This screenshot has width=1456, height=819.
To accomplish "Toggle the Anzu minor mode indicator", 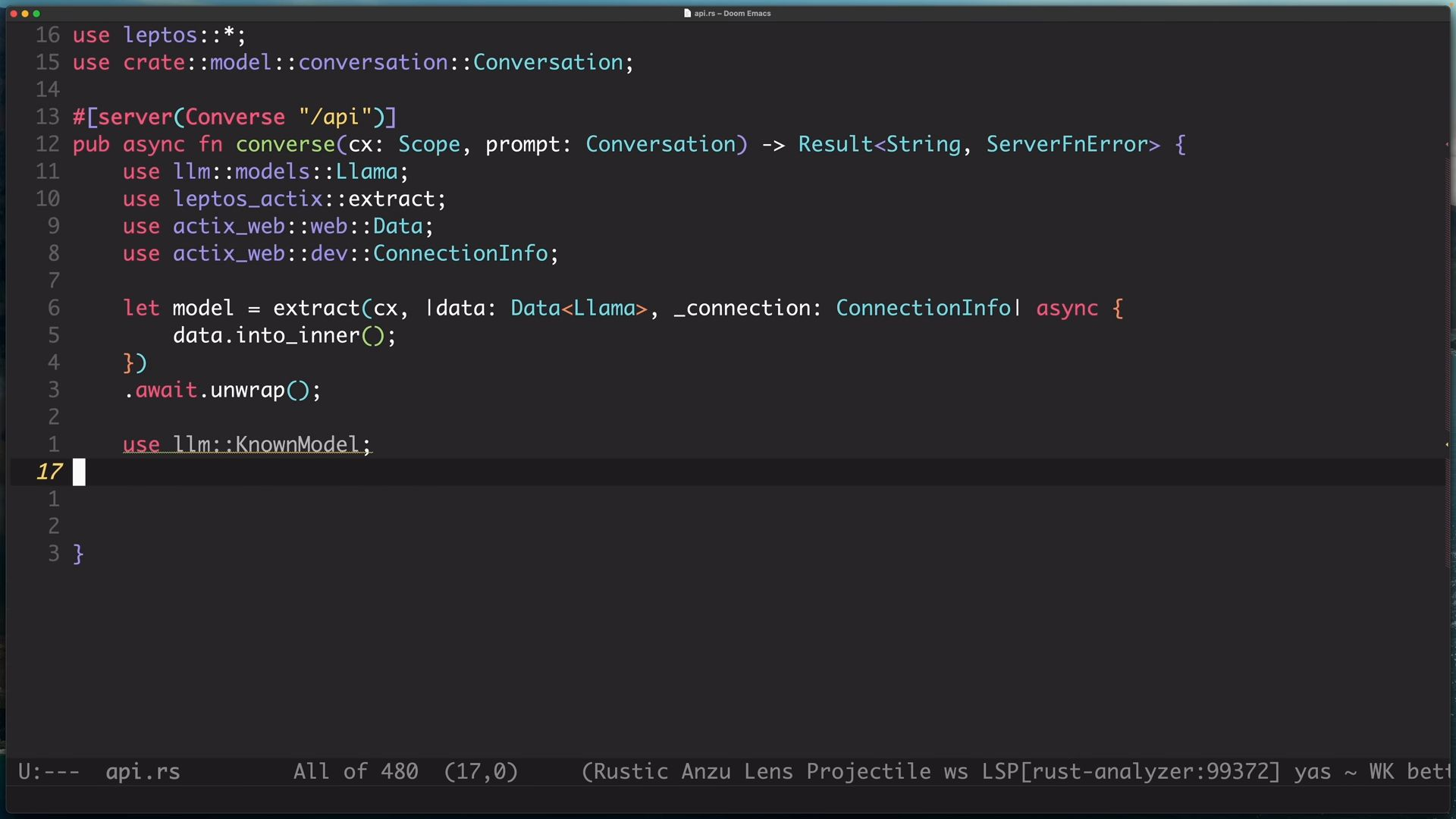I will [705, 772].
